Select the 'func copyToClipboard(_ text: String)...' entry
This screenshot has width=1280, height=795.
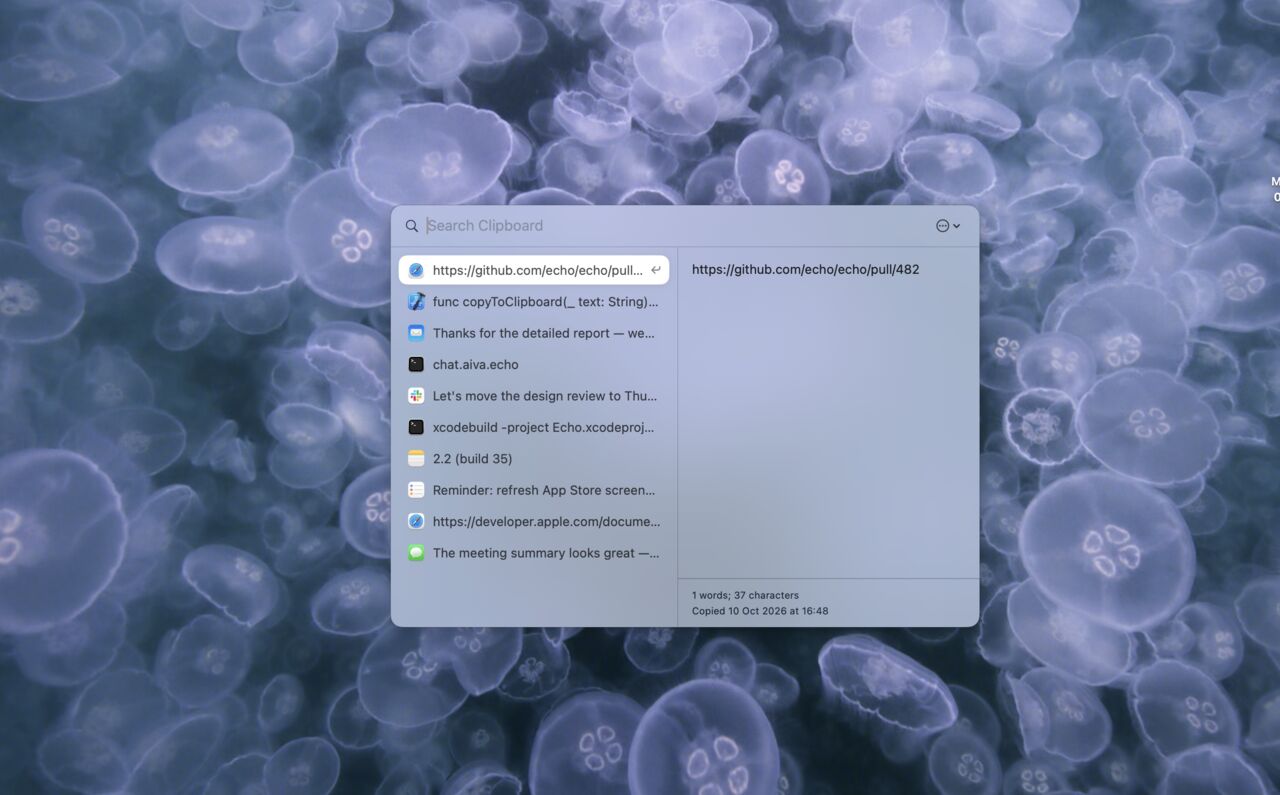534,302
